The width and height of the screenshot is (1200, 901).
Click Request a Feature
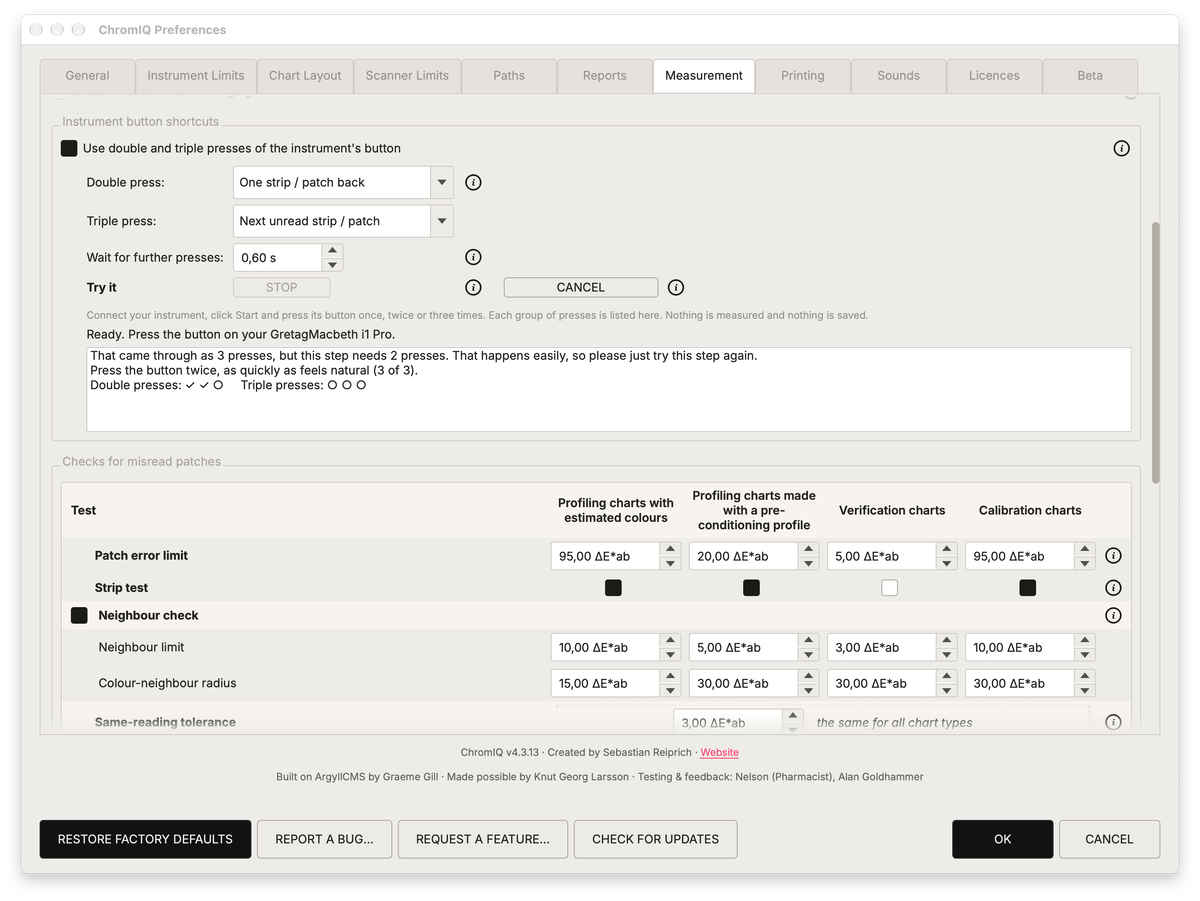483,839
